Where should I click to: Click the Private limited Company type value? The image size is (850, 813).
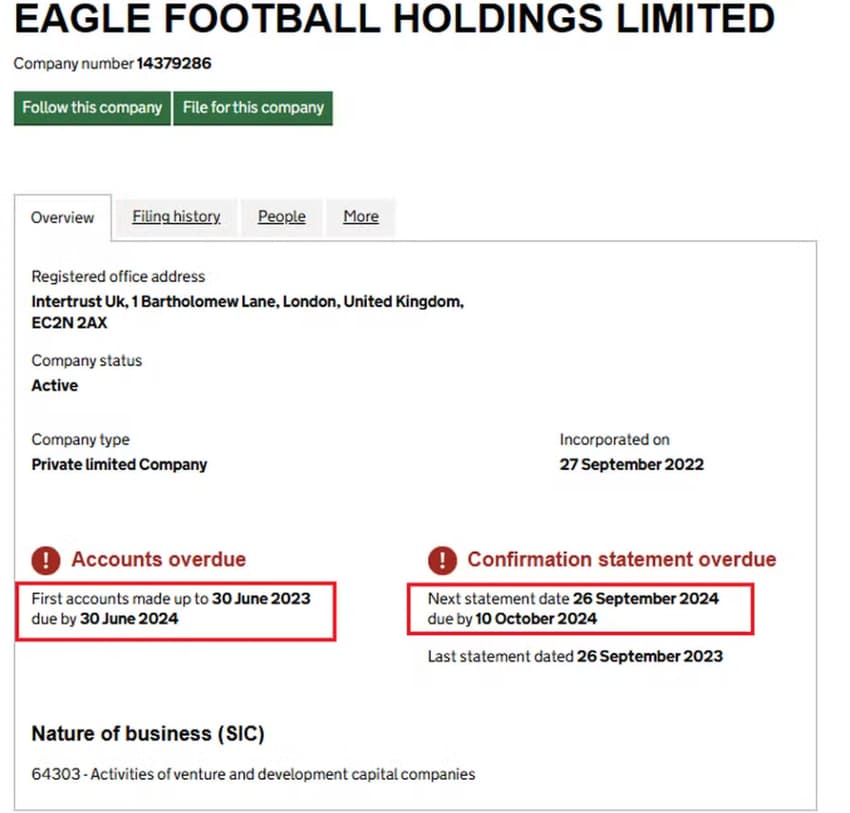coord(119,464)
